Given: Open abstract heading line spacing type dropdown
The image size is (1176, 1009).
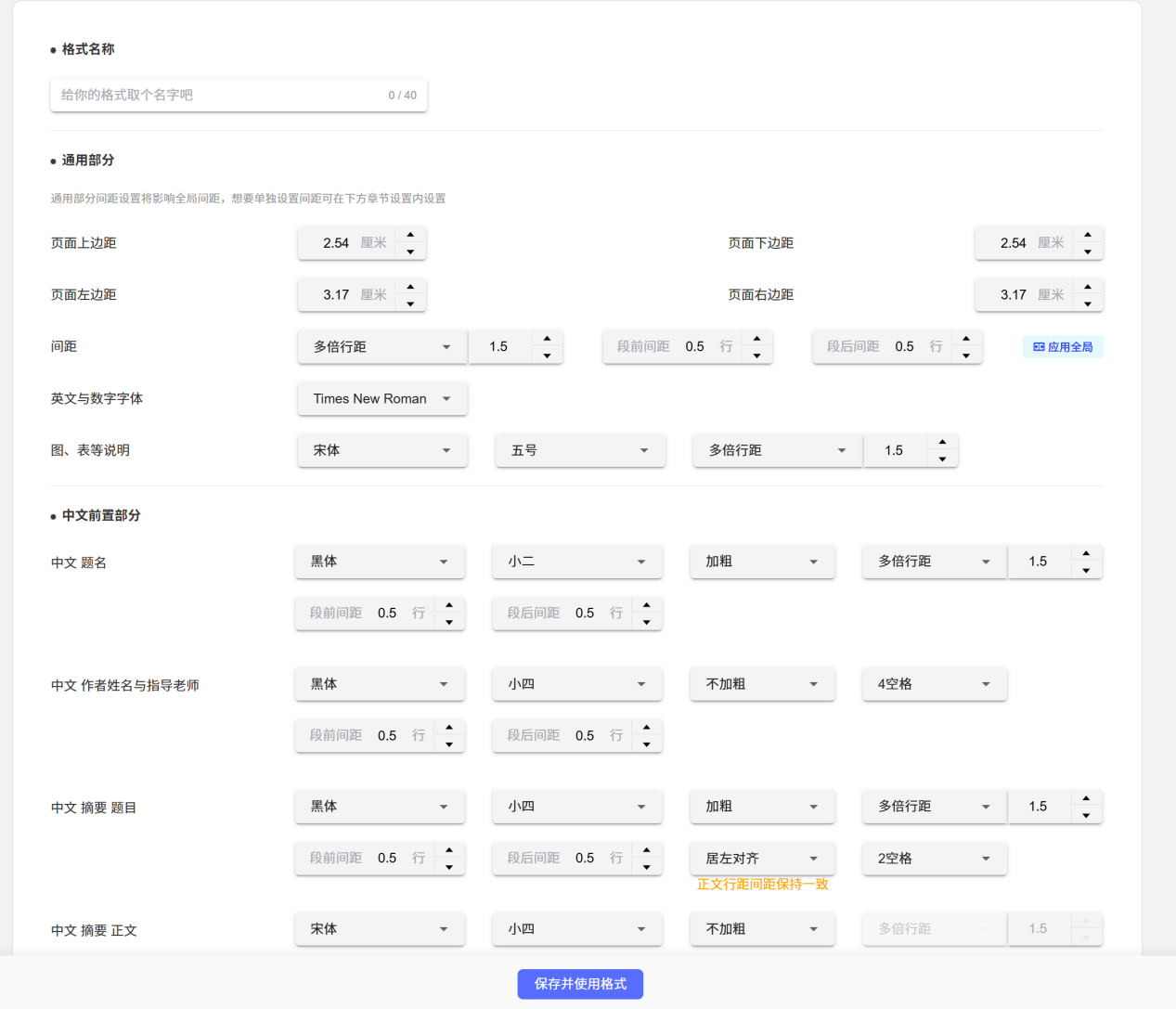Looking at the screenshot, I should [935, 807].
